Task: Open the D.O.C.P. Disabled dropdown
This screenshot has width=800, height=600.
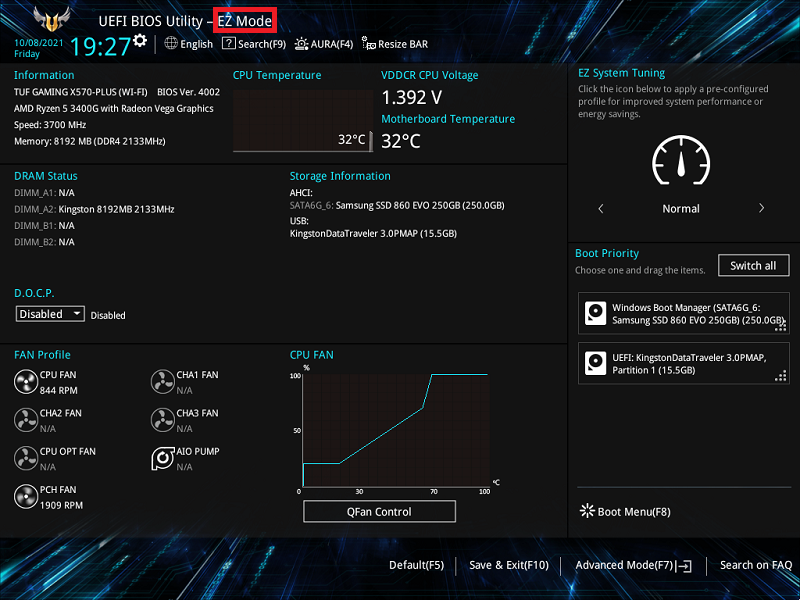Action: [x=50, y=314]
